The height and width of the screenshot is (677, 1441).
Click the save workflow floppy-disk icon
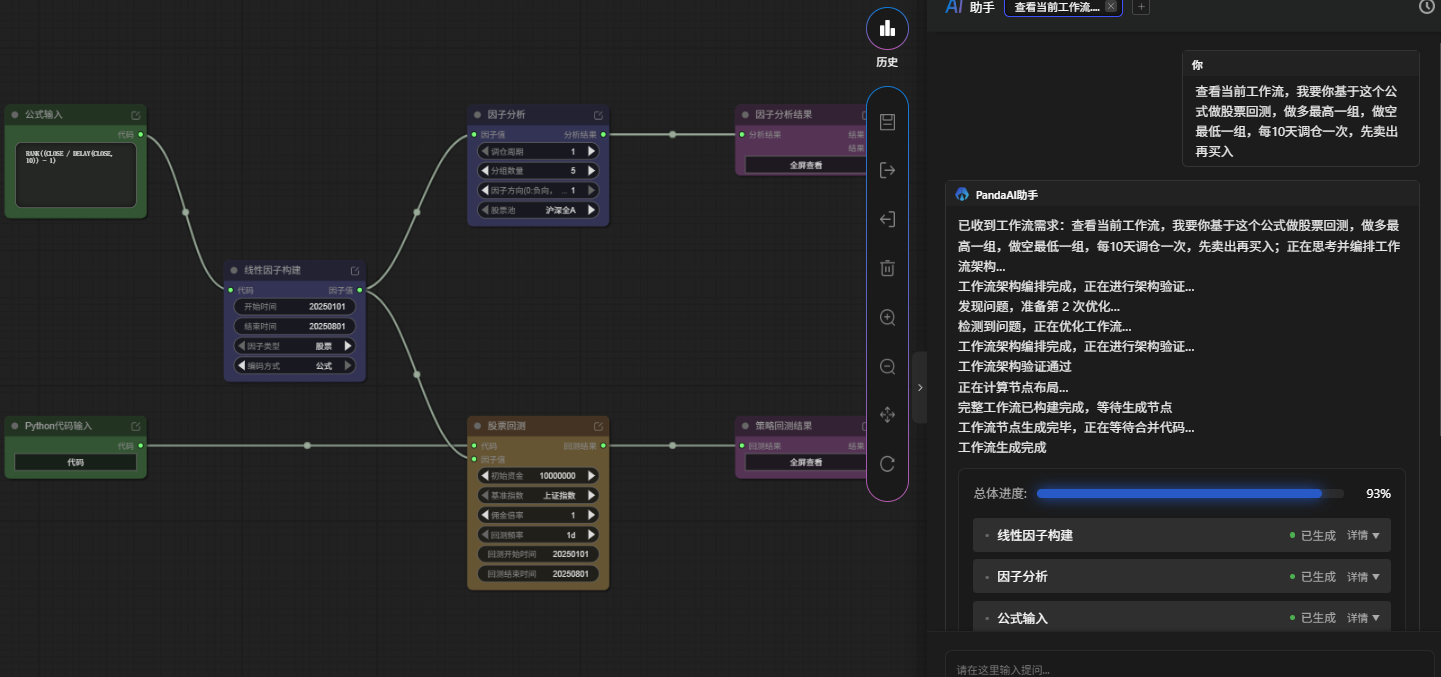pyautogui.click(x=887, y=122)
